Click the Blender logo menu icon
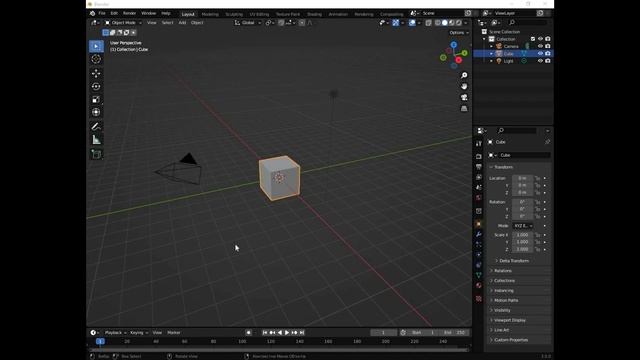This screenshot has height=360, width=640. click(93, 13)
